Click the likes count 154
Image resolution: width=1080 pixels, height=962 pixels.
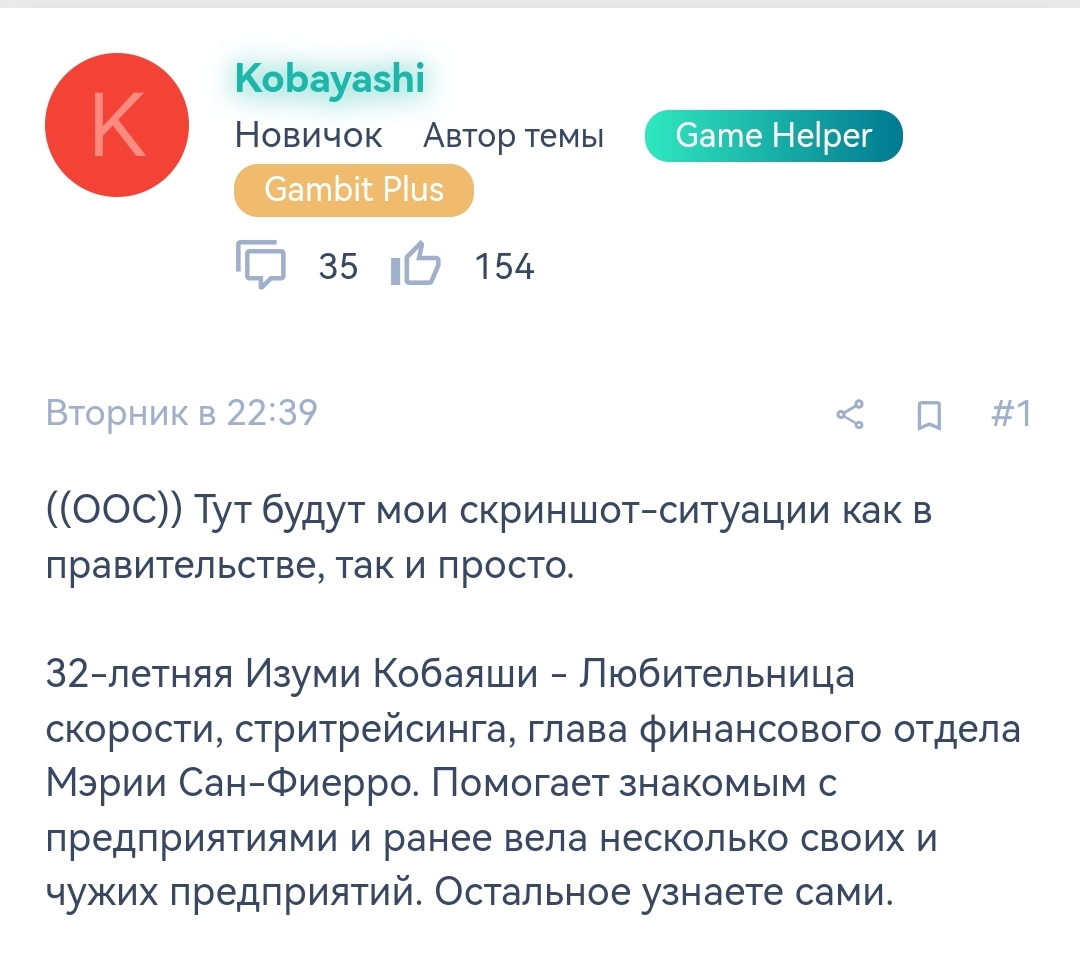click(504, 267)
